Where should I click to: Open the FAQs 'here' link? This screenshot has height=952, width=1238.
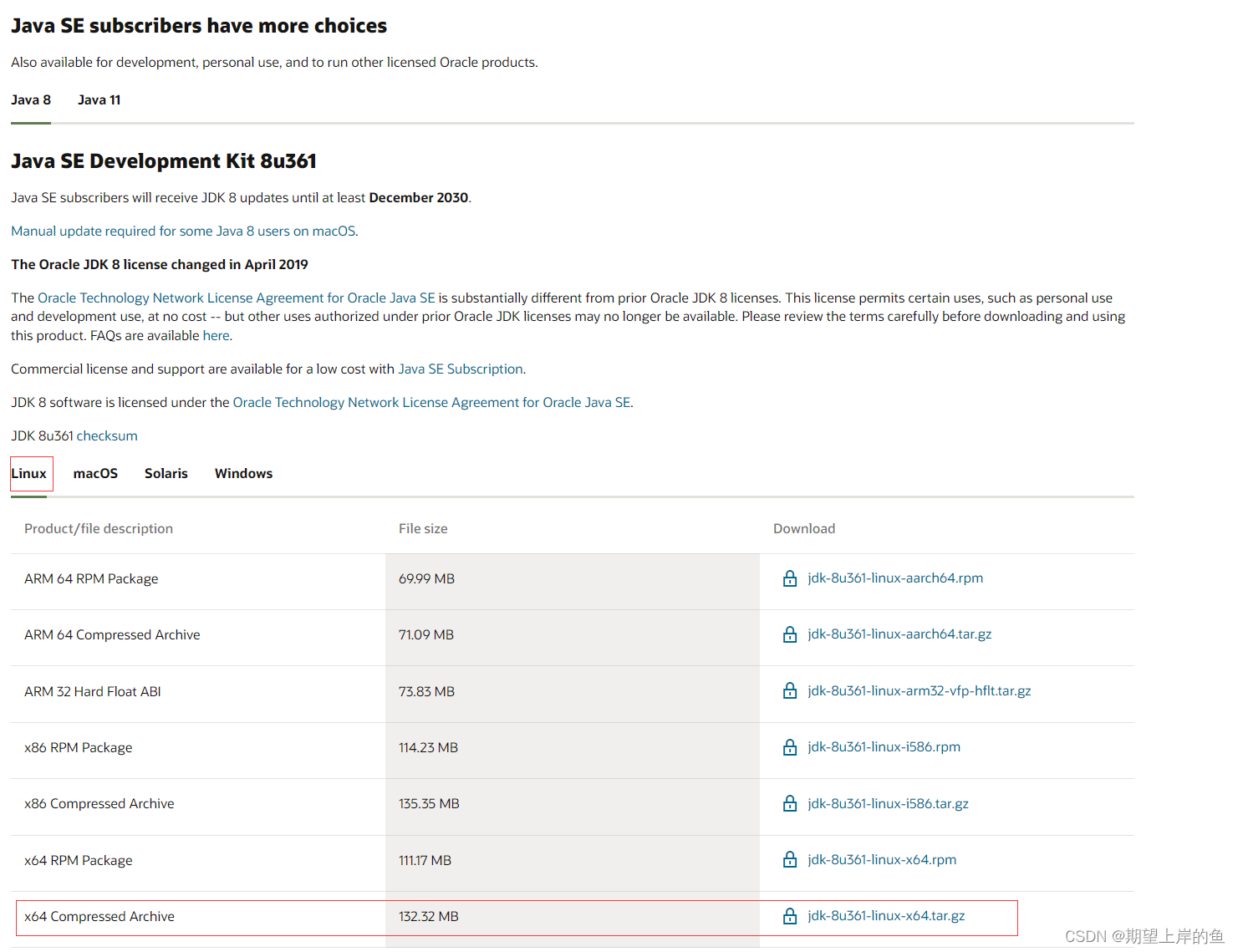[x=216, y=336]
